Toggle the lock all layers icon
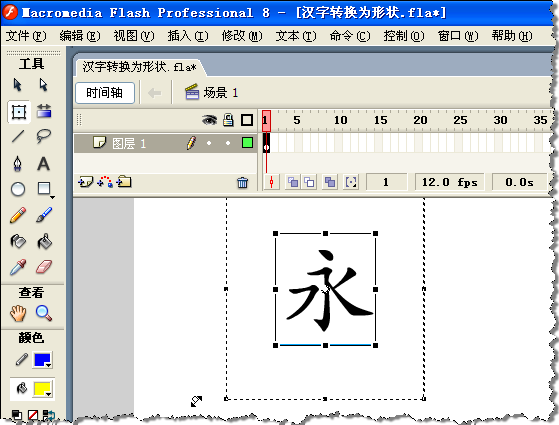This screenshot has width=559, height=425. (x=228, y=120)
